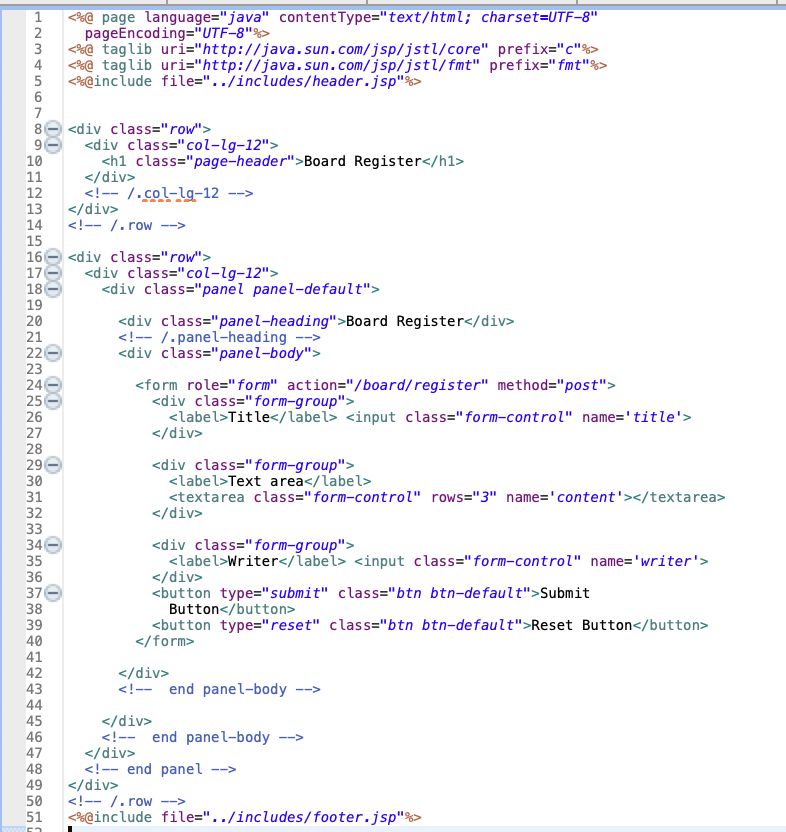Click "panel-heading" class value on line 20
786x832 pixels.
tap(274, 321)
